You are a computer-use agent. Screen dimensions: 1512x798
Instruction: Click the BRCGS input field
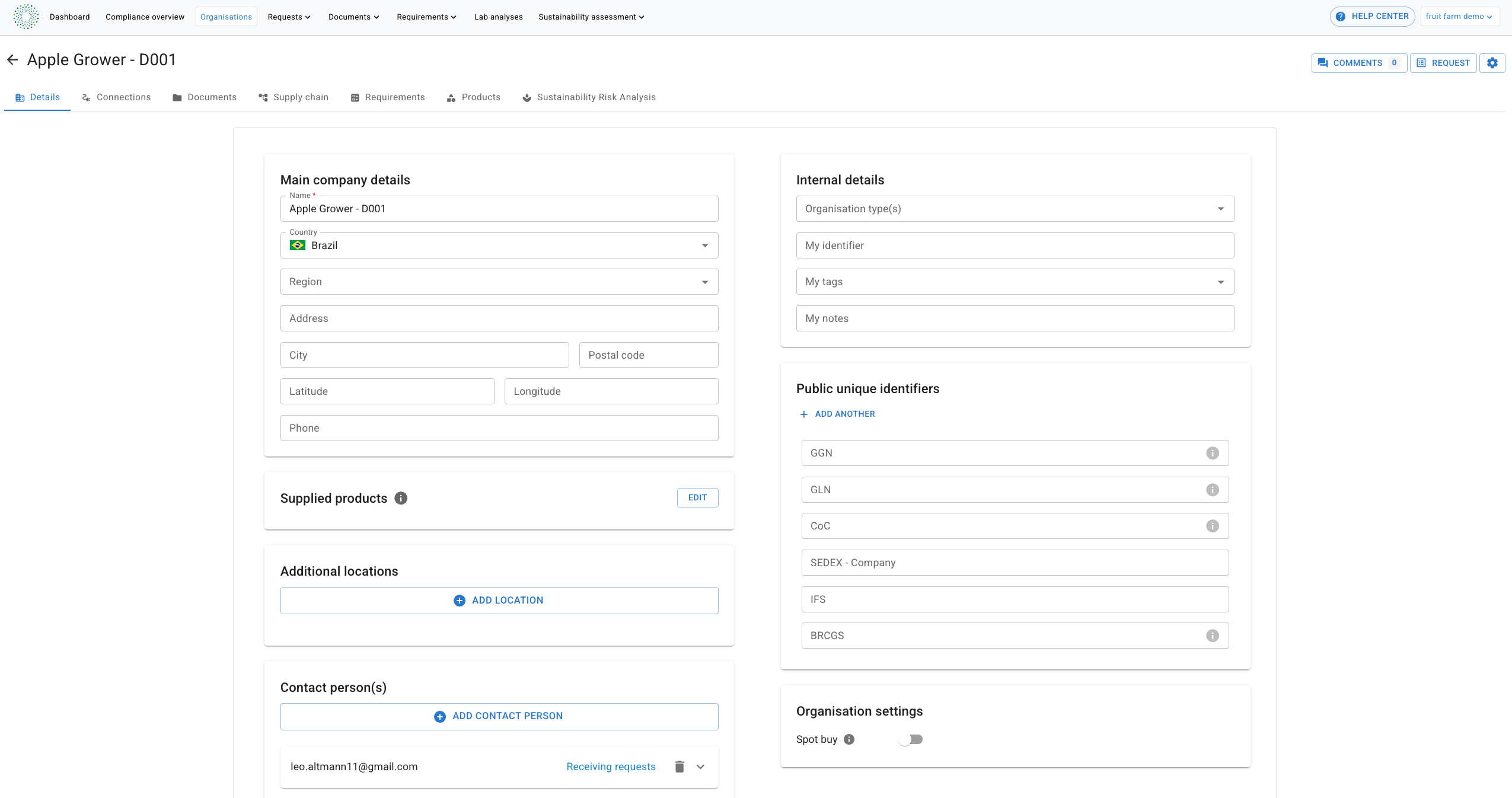pyautogui.click(x=1015, y=636)
